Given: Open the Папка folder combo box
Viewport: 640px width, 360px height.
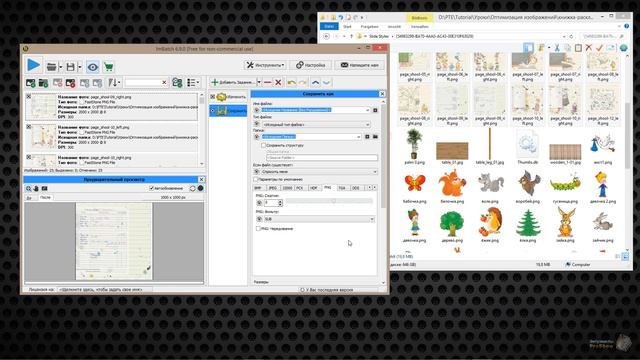Looking at the screenshot, I should click(311, 137).
